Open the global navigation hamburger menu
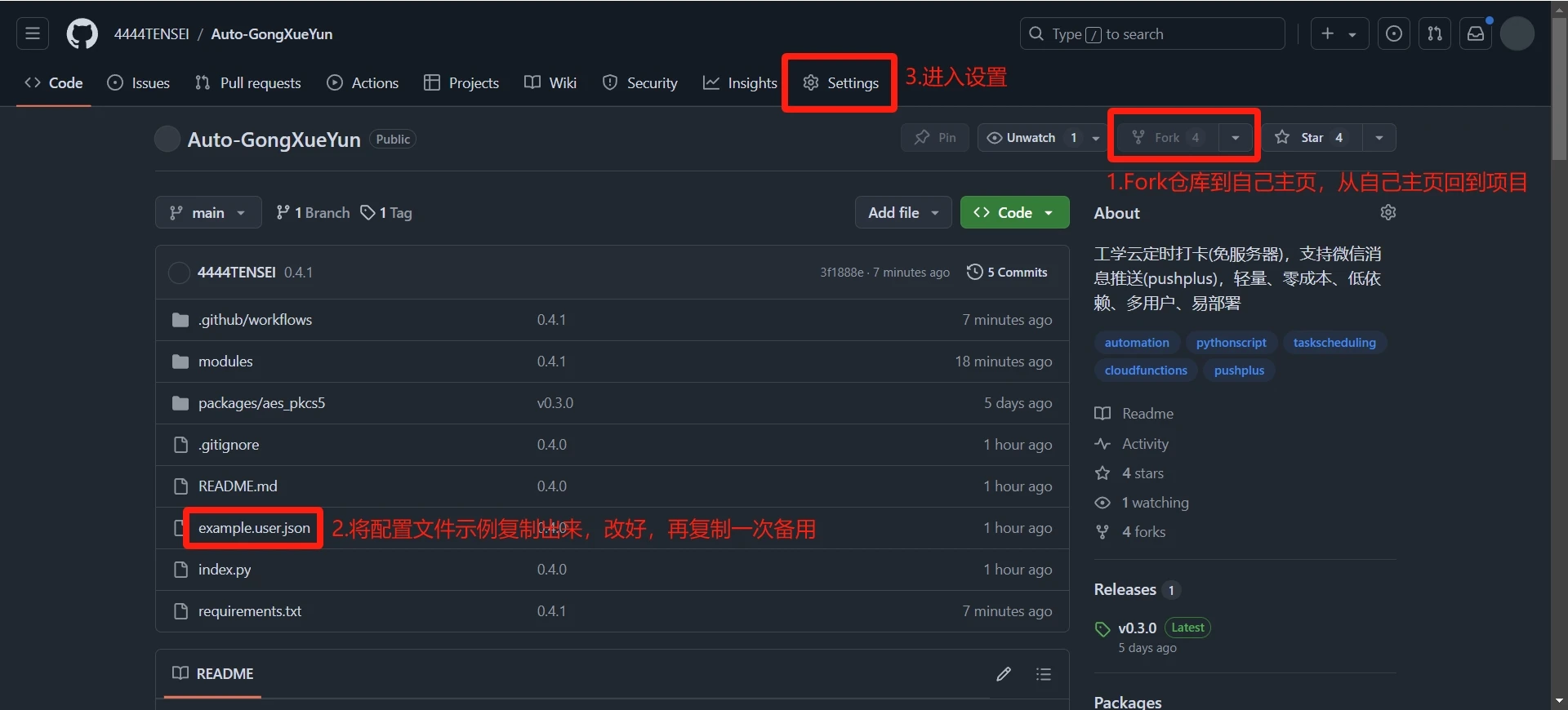Screen dimensions: 1568x710 [x=33, y=34]
